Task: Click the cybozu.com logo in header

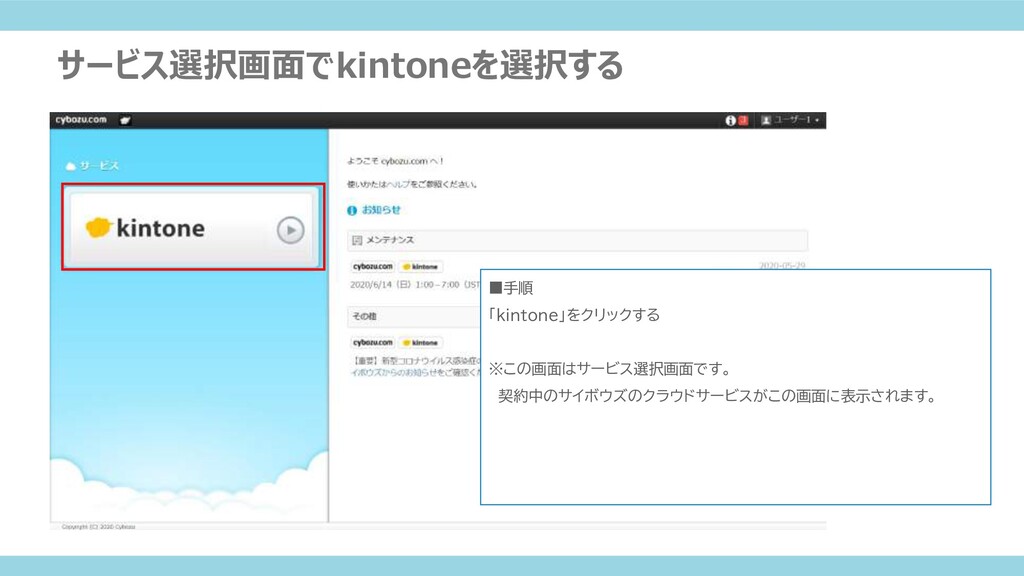Action: click(x=81, y=120)
